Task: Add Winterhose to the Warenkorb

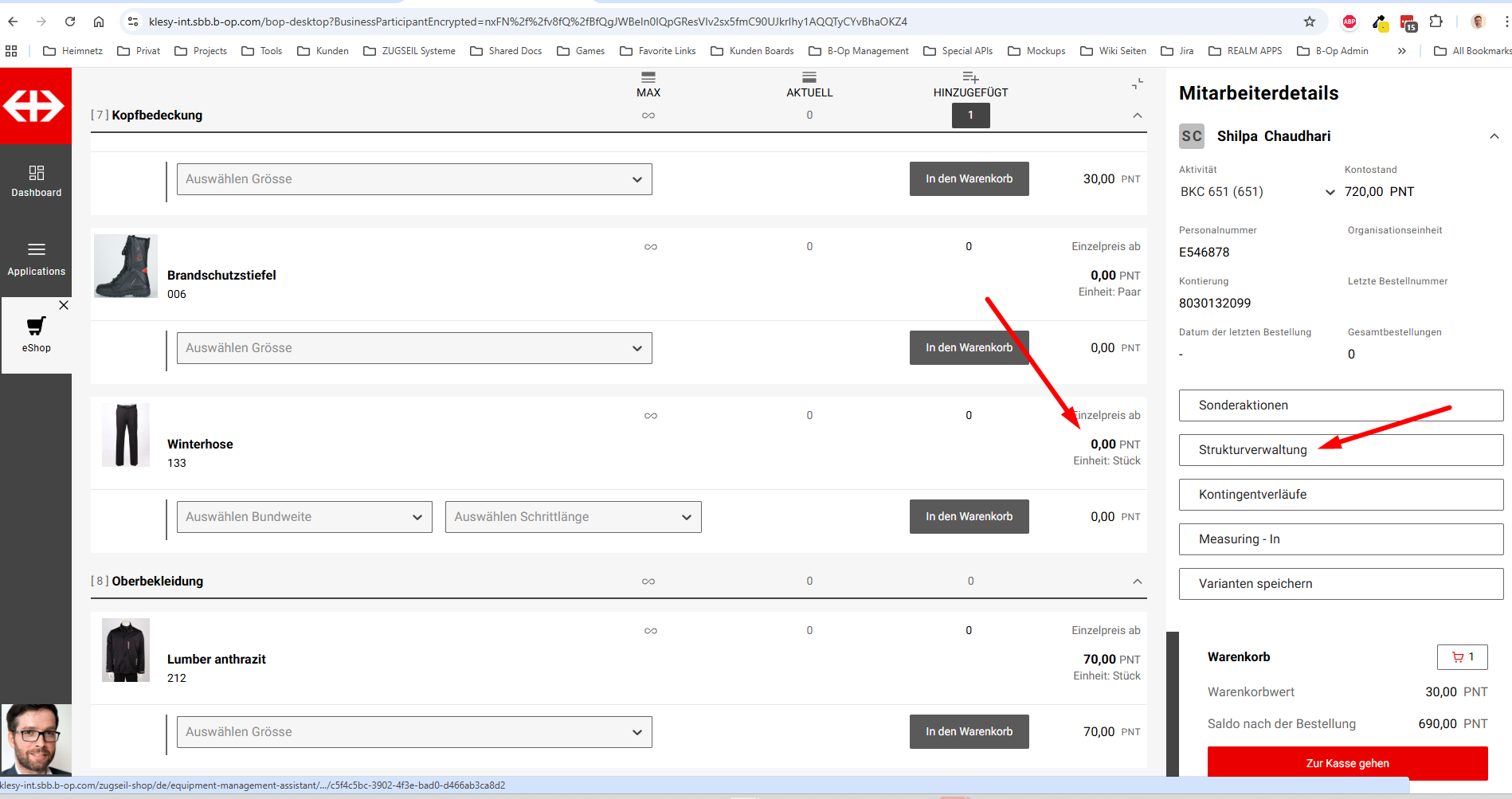Action: 969,517
